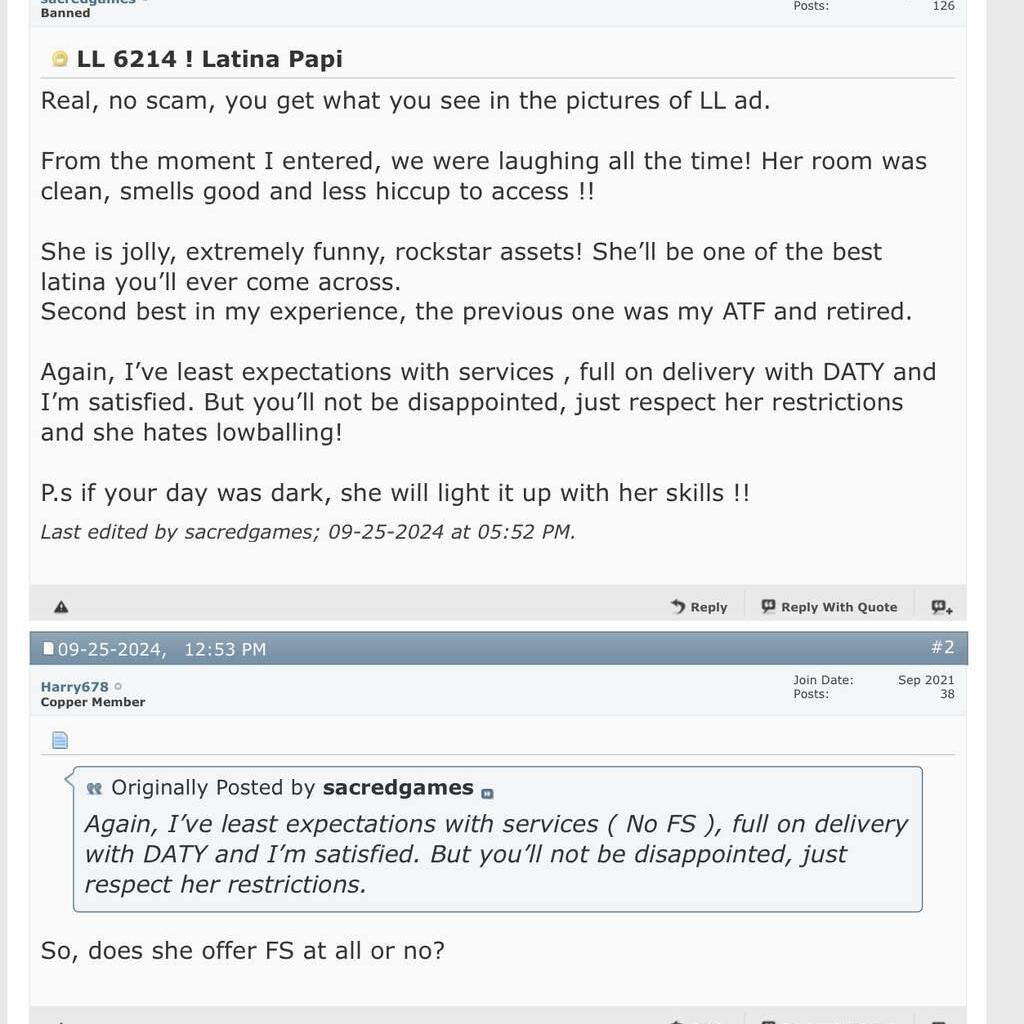The image size is (1024, 1024).
Task: Click the yellow post icon beside LL 6214 title
Action: (x=59, y=59)
